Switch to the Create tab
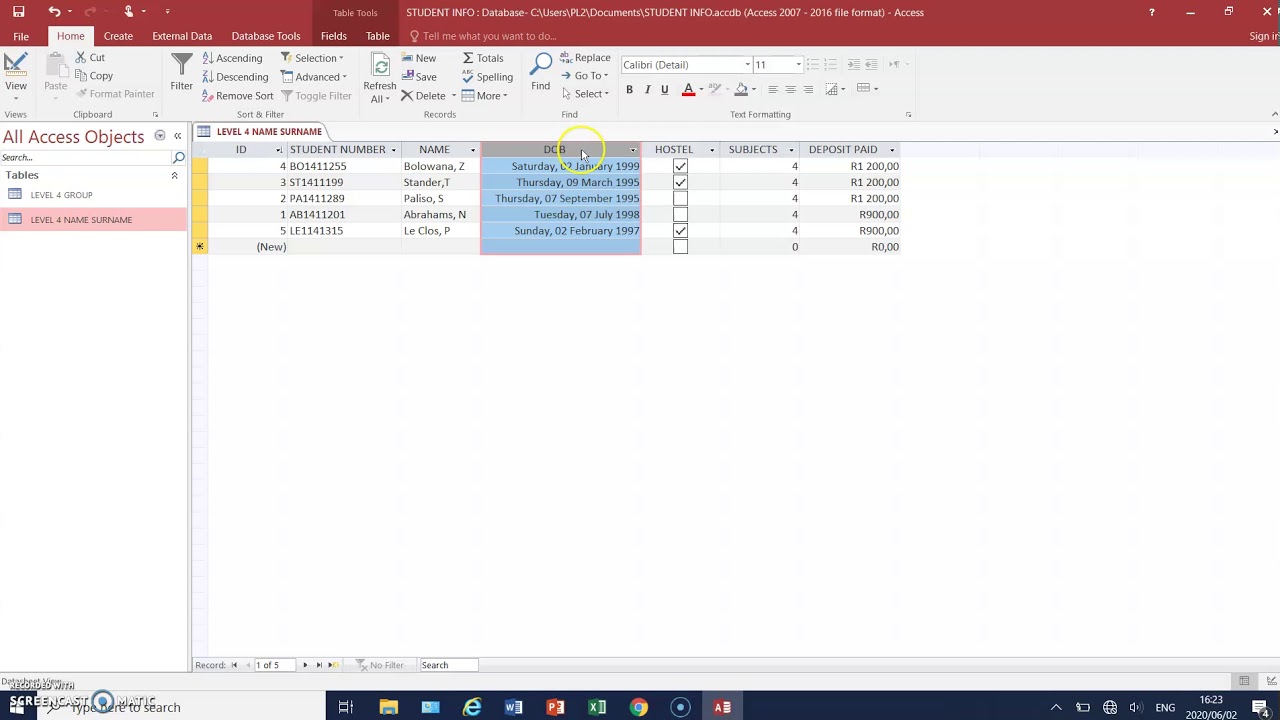The width and height of the screenshot is (1280, 720). tap(118, 36)
